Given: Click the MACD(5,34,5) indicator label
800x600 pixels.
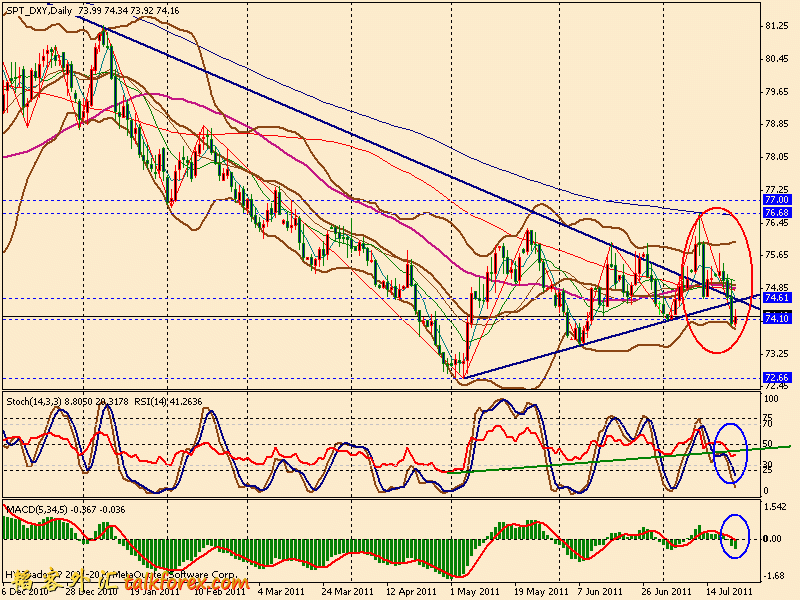Looking at the screenshot, I should click(x=37, y=509).
